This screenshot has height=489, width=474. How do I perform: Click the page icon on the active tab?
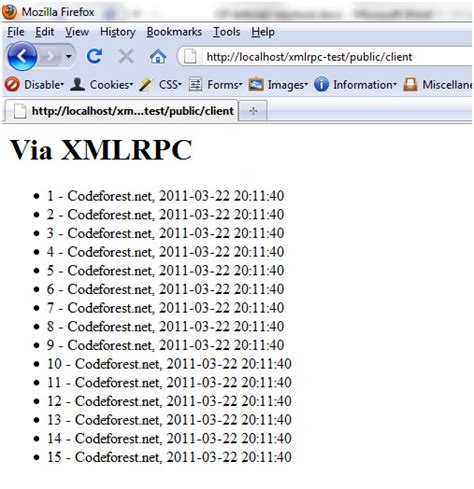(20, 111)
